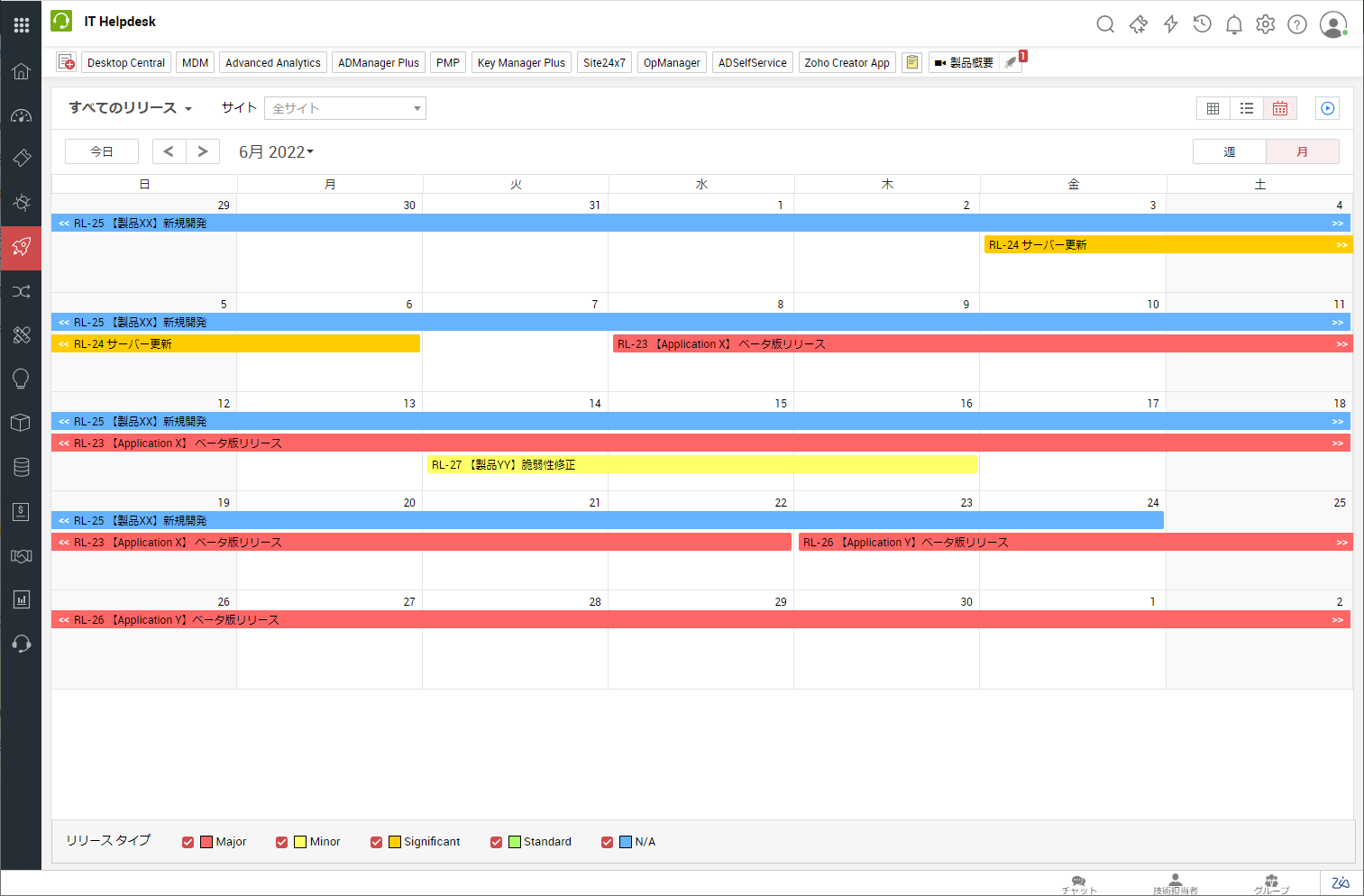Open the Advanced Analytics shortcut
Image resolution: width=1364 pixels, height=896 pixels.
(273, 62)
